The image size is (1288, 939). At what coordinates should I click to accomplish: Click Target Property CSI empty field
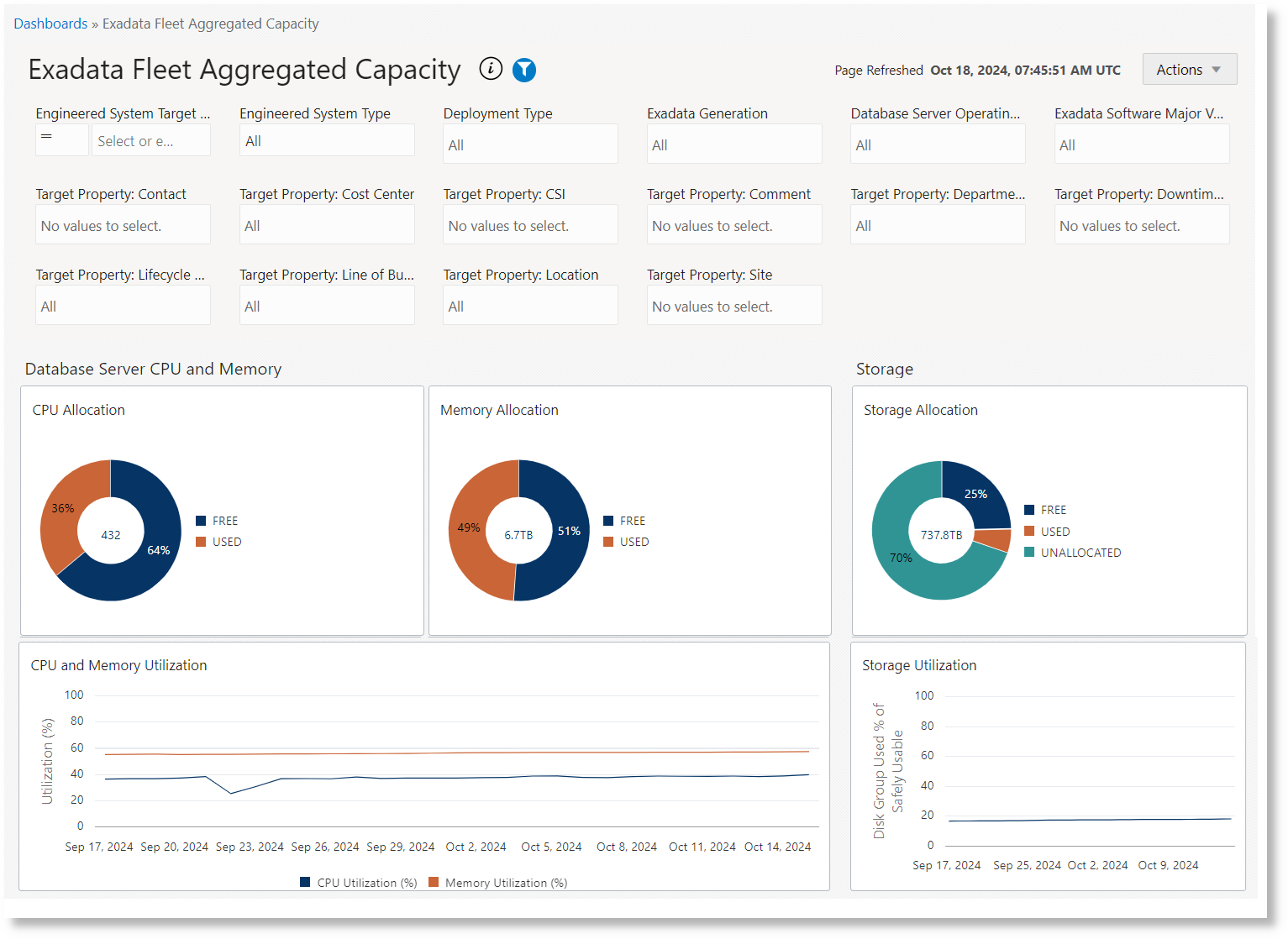coord(530,224)
